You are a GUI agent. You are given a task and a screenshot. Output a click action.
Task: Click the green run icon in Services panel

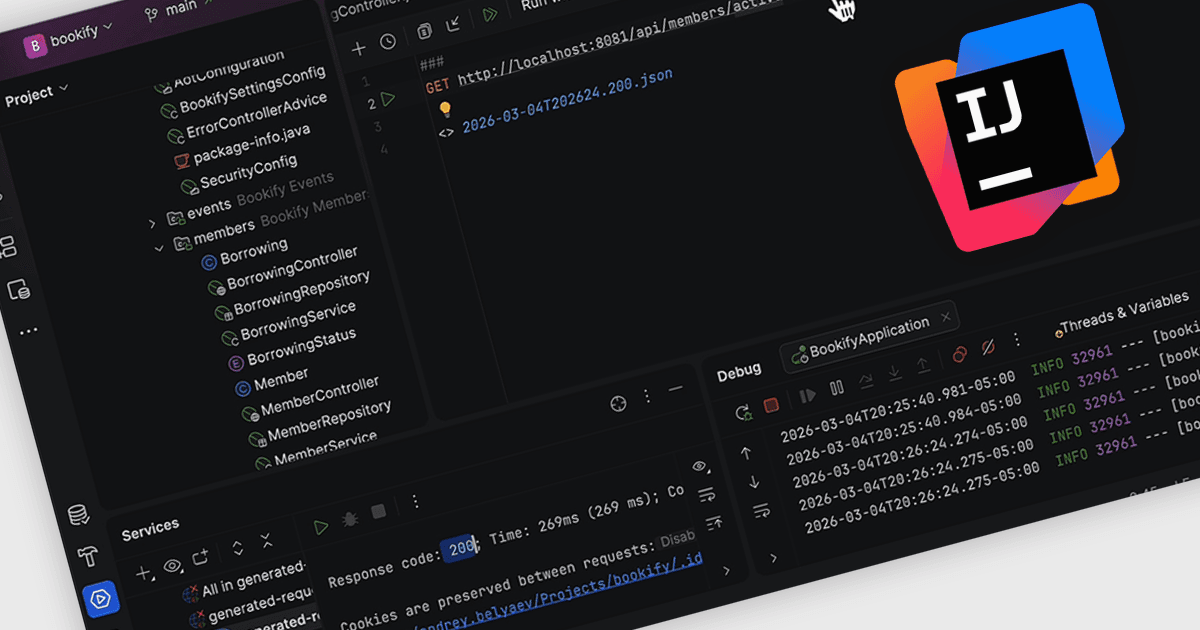click(x=320, y=527)
